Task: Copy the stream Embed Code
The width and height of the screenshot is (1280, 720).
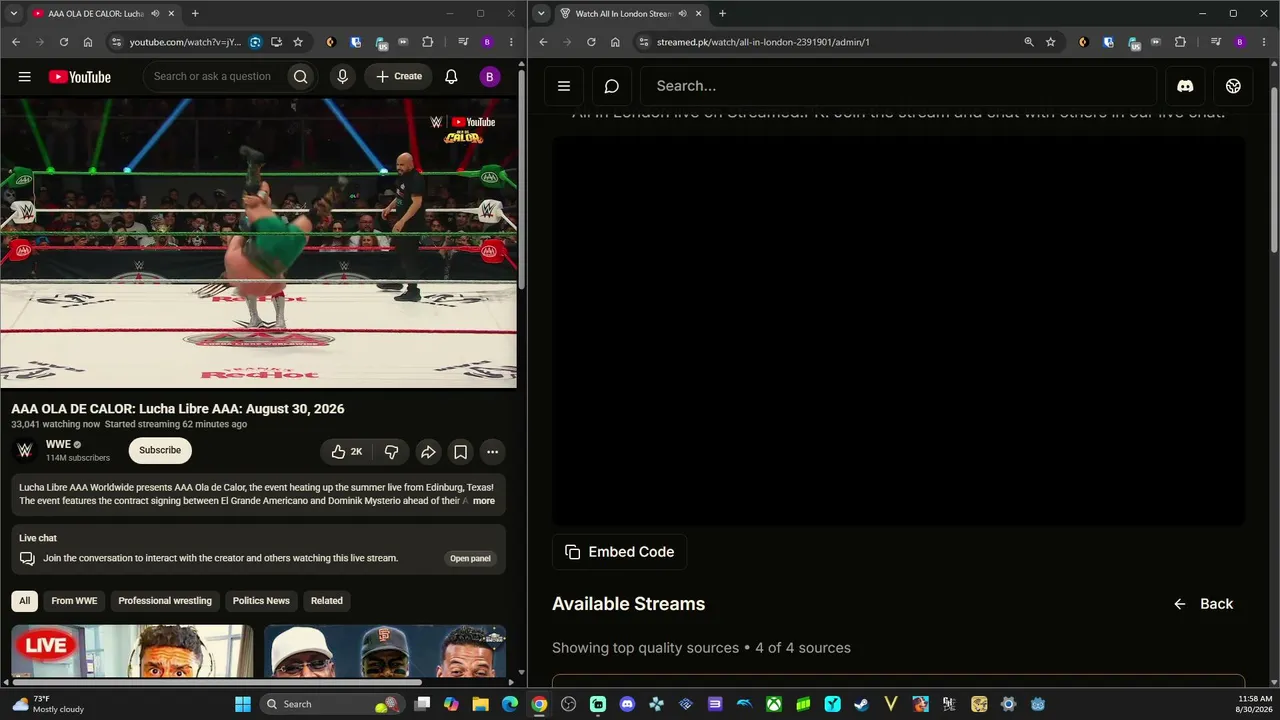Action: pos(620,552)
